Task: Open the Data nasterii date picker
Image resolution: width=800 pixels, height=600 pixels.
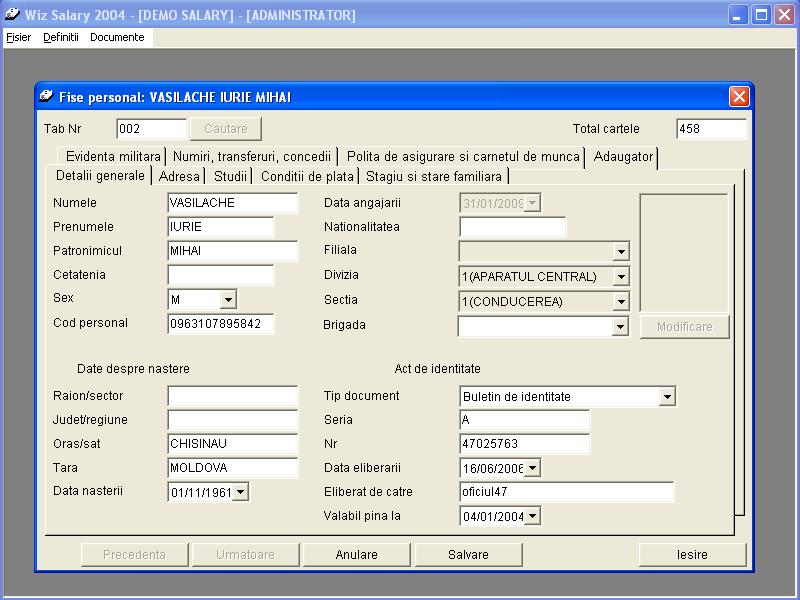Action: [240, 492]
